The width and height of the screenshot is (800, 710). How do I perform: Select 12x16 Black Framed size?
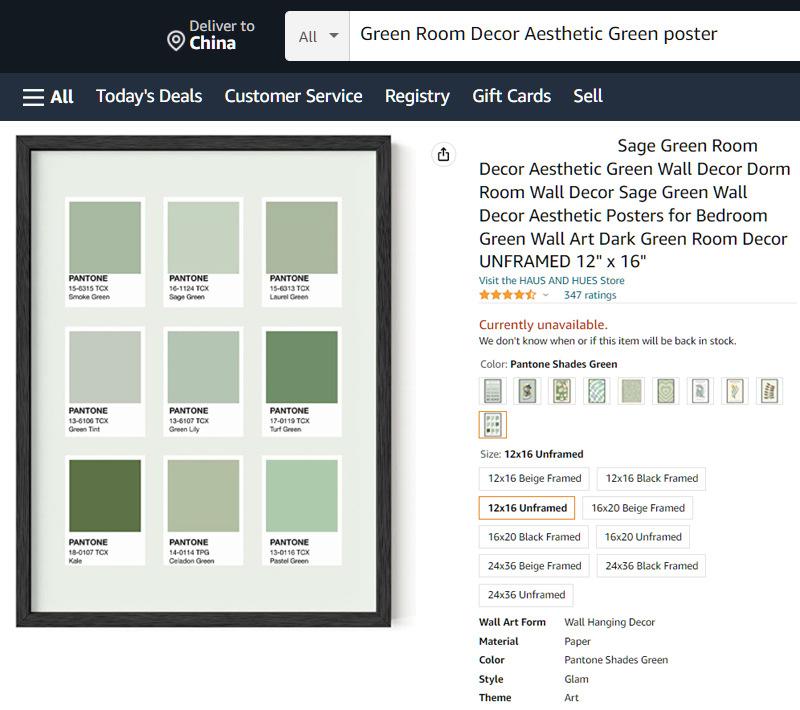(652, 478)
